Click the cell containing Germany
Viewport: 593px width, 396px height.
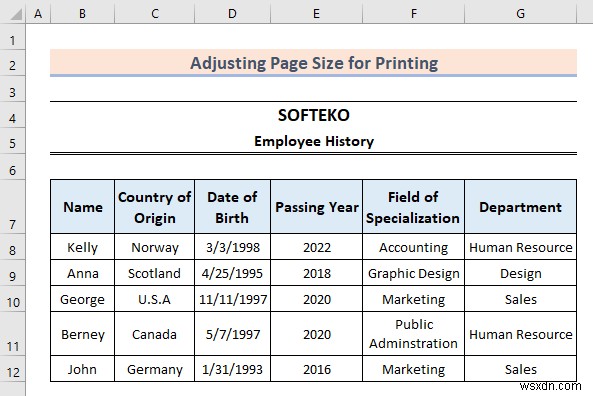154,369
